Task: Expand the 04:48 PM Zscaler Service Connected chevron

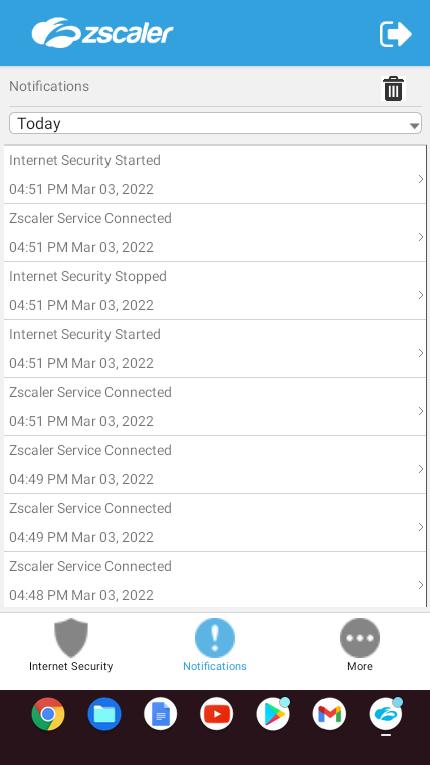Action: pos(421,584)
